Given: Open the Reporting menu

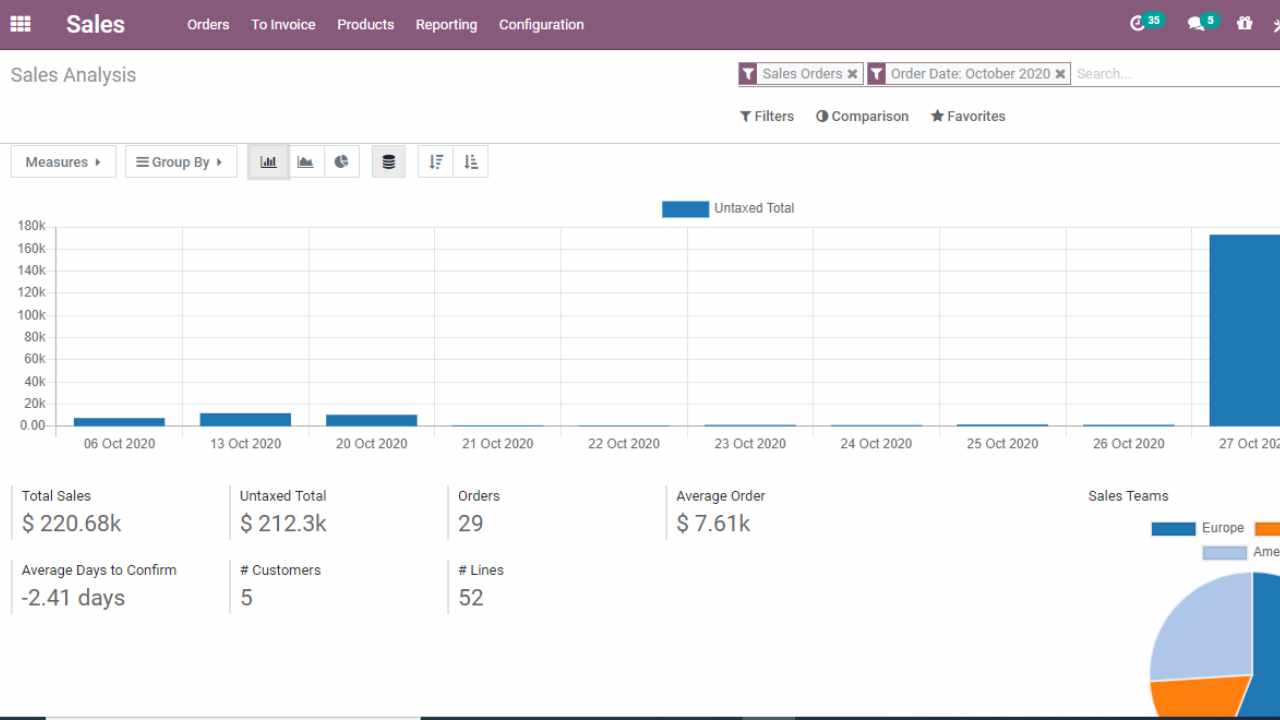Looking at the screenshot, I should (446, 24).
